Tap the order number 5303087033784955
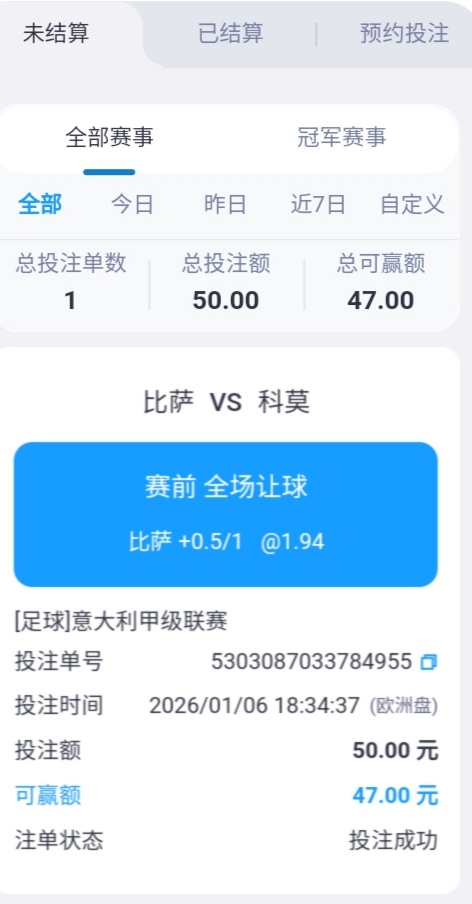The image size is (472, 904). click(x=311, y=662)
